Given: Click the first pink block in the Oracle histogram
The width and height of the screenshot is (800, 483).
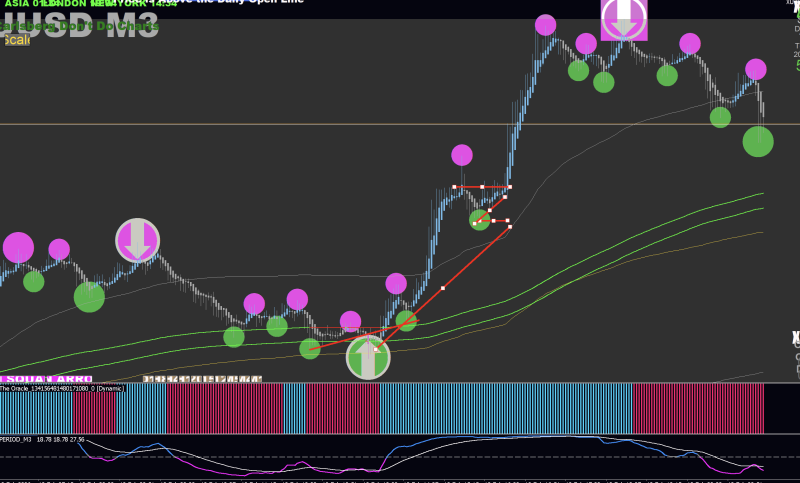Looking at the screenshot, I should coord(94,409).
